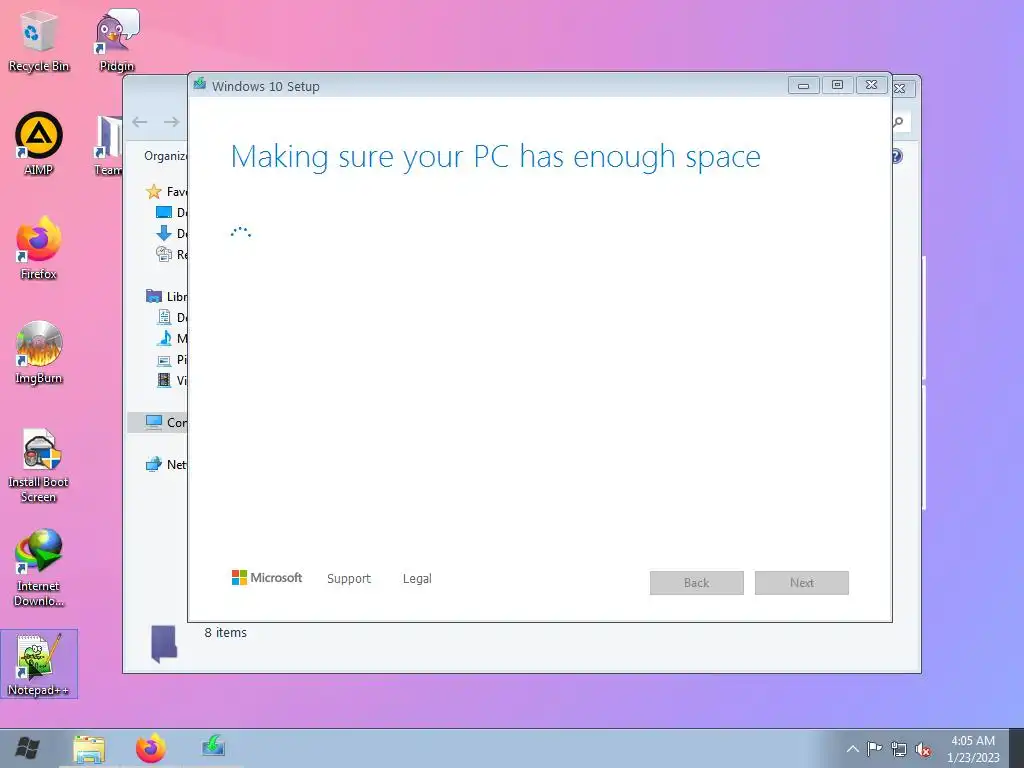The height and width of the screenshot is (768, 1024).
Task: Minimize the Windows 10 Setup window
Action: pyautogui.click(x=803, y=86)
